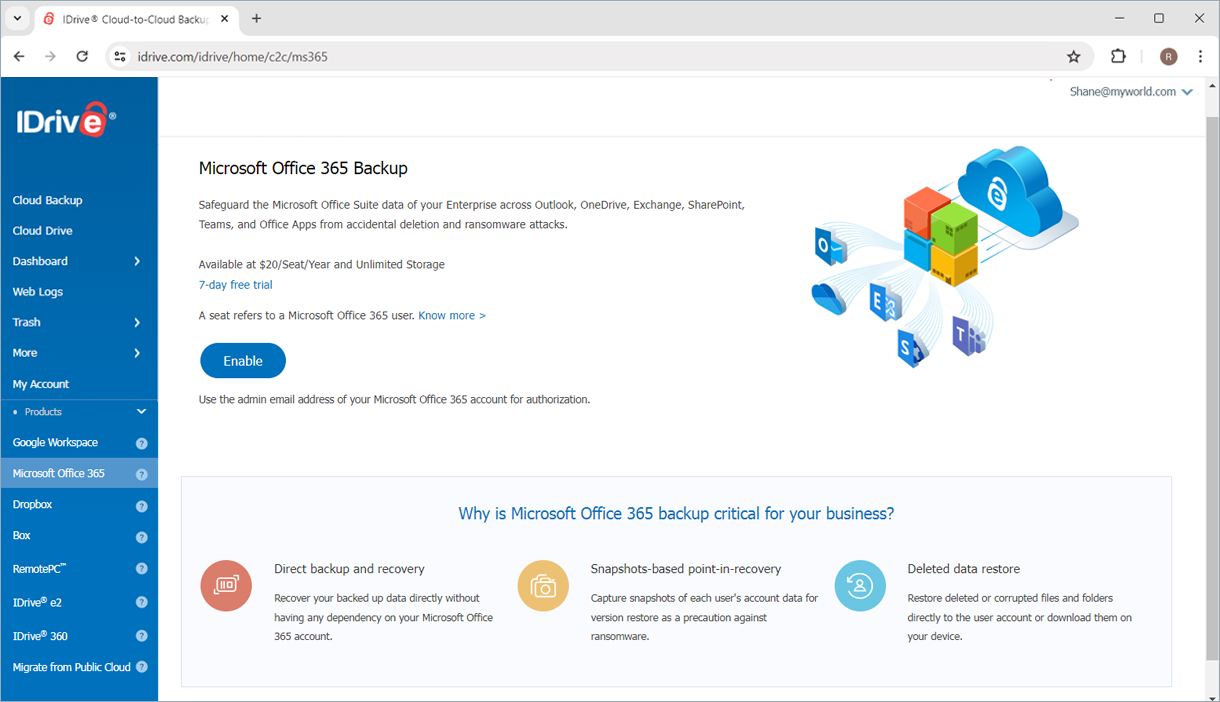Viewport: 1220px width, 702px height.
Task: Open the Know more link
Action: (x=451, y=316)
